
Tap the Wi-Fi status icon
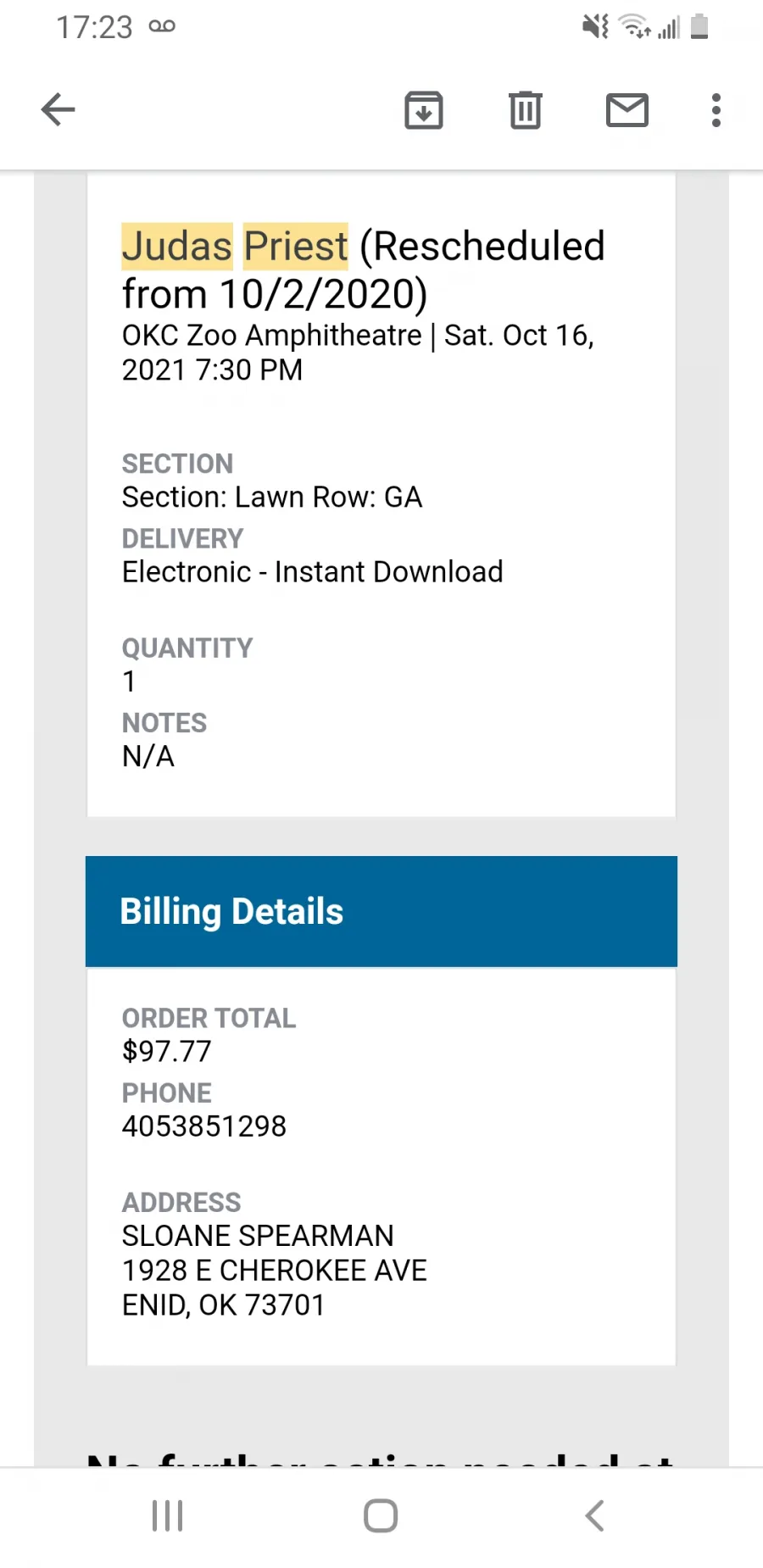(634, 27)
